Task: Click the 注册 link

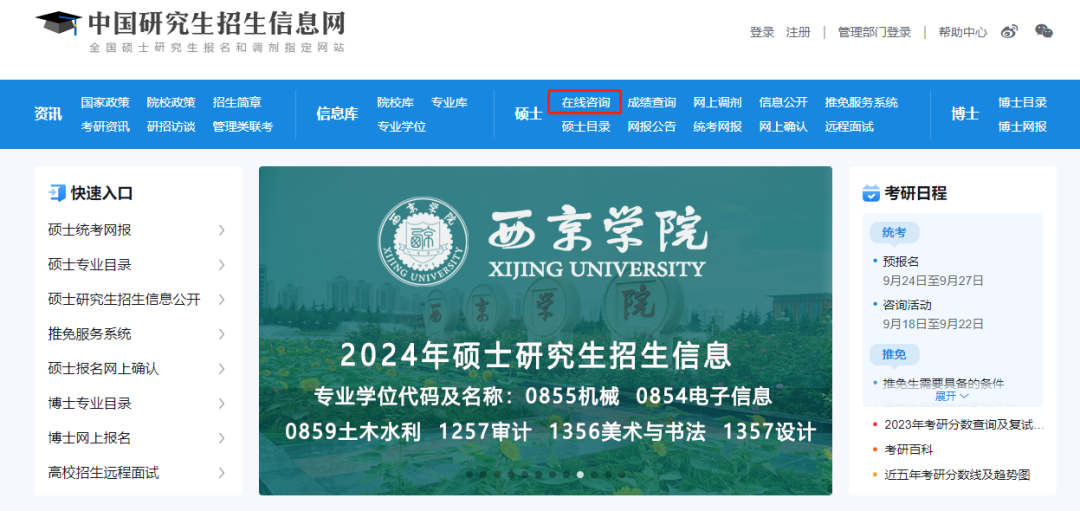Action: click(798, 32)
